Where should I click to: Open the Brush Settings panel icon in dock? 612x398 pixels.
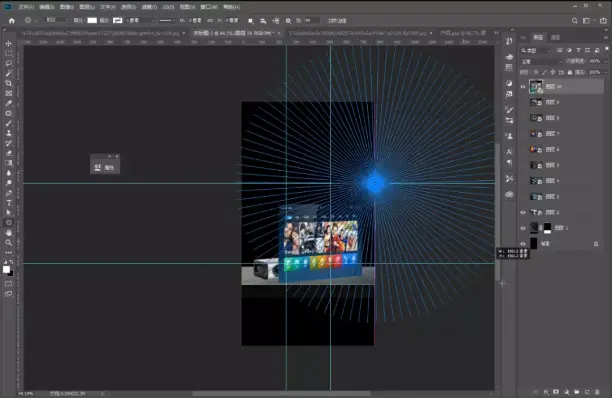coord(509,110)
